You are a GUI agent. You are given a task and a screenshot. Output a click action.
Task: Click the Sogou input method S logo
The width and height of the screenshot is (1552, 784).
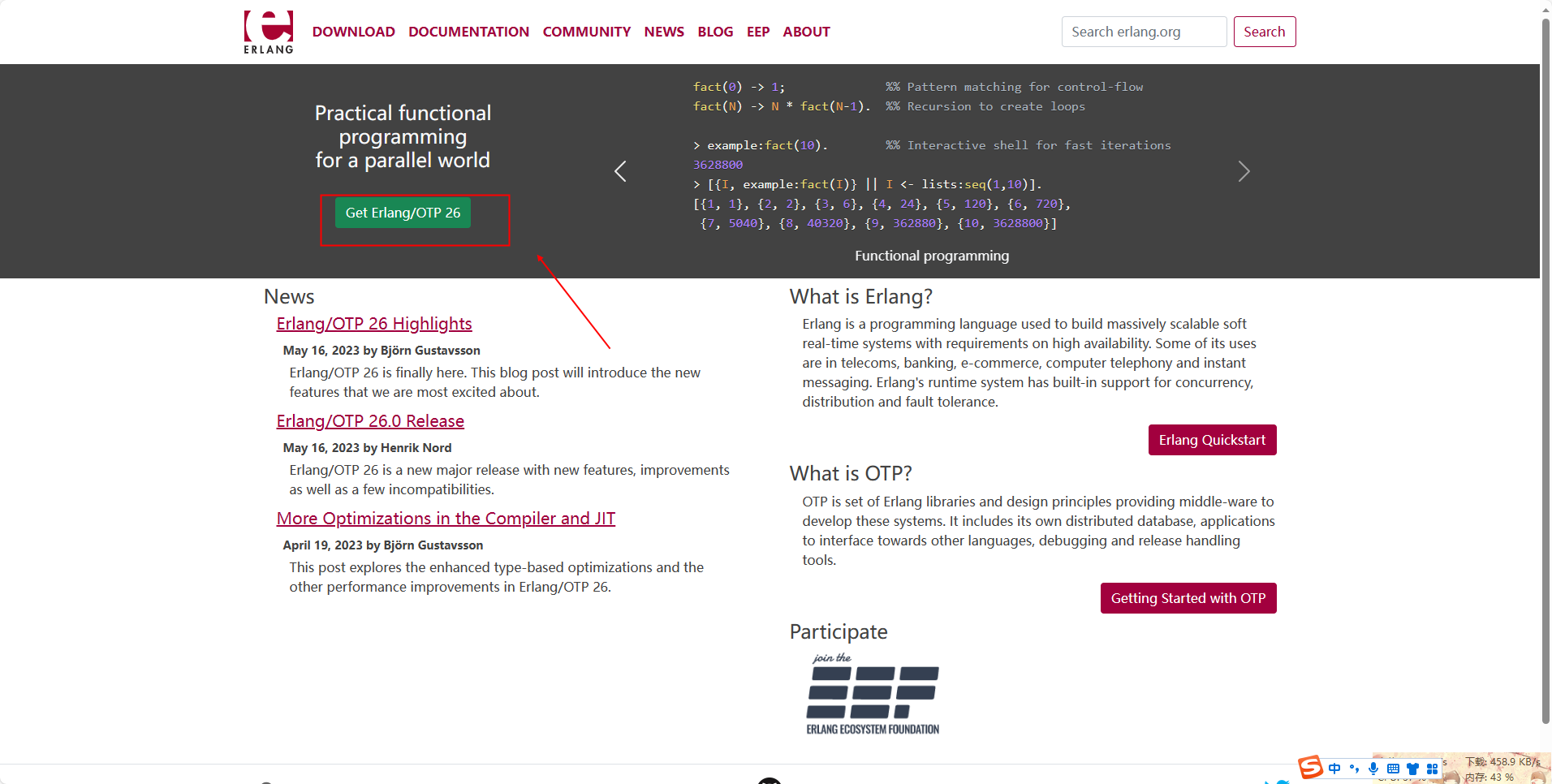pos(1310,767)
